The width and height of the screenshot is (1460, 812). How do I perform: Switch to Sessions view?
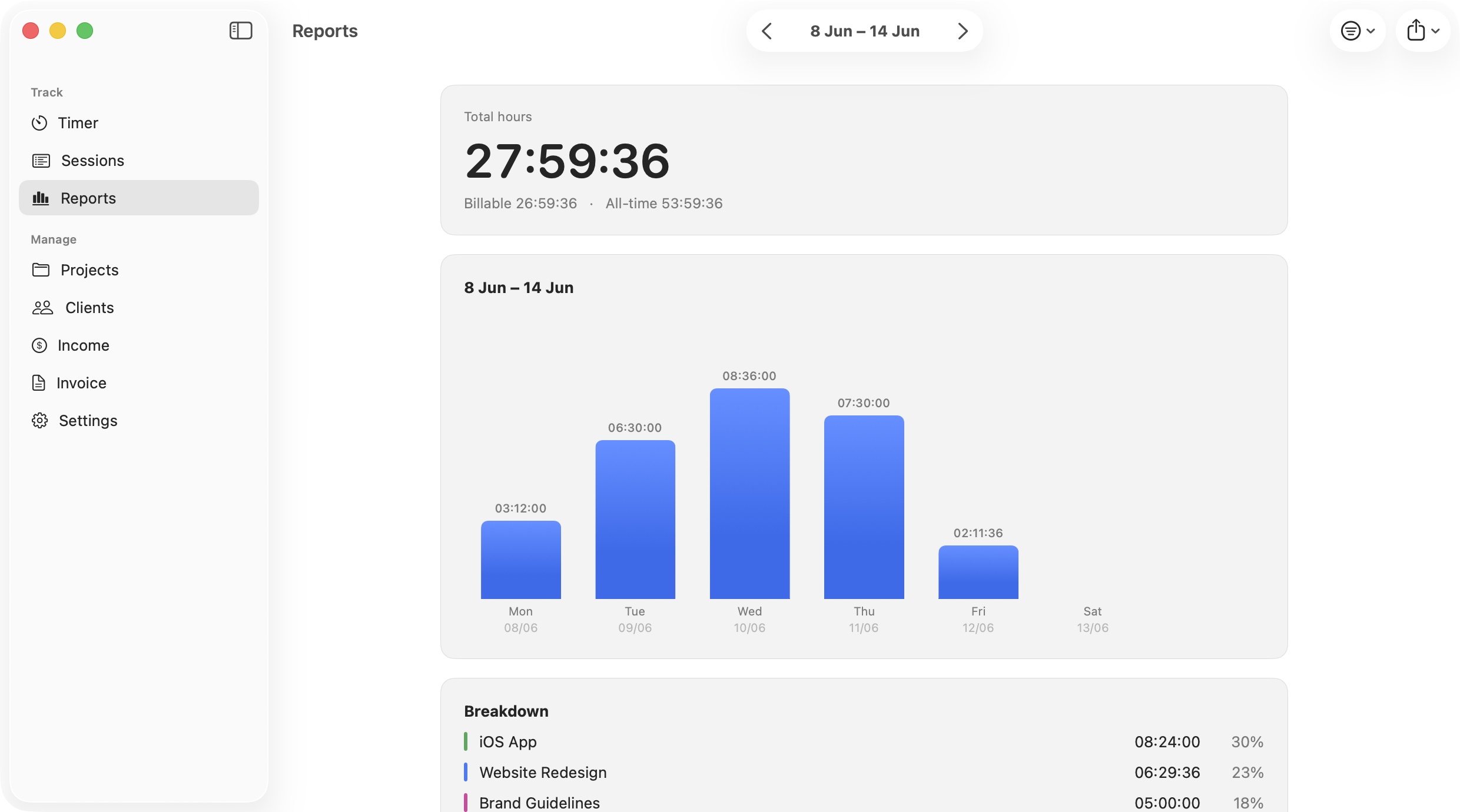139,161
